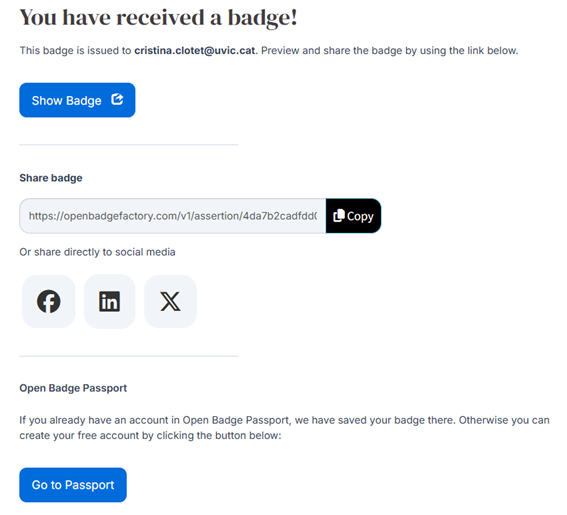Click the 'If you already have an account' sentence
Screen dimensions: 567x515
tap(284, 420)
